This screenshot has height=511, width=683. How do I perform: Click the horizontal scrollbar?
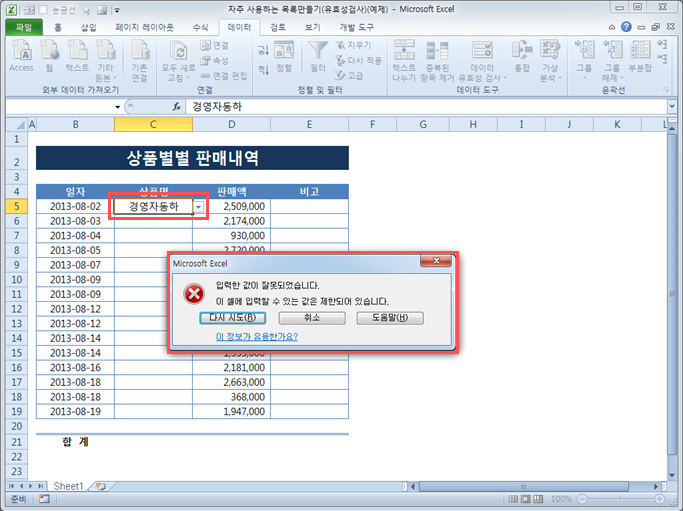tap(523, 486)
